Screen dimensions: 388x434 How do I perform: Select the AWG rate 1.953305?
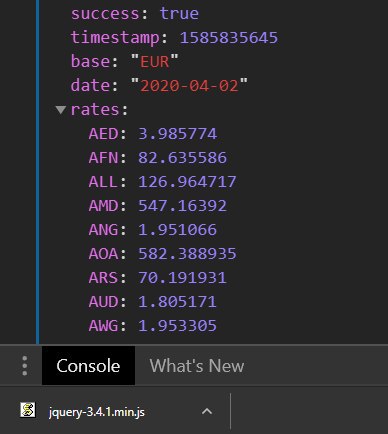point(178,326)
